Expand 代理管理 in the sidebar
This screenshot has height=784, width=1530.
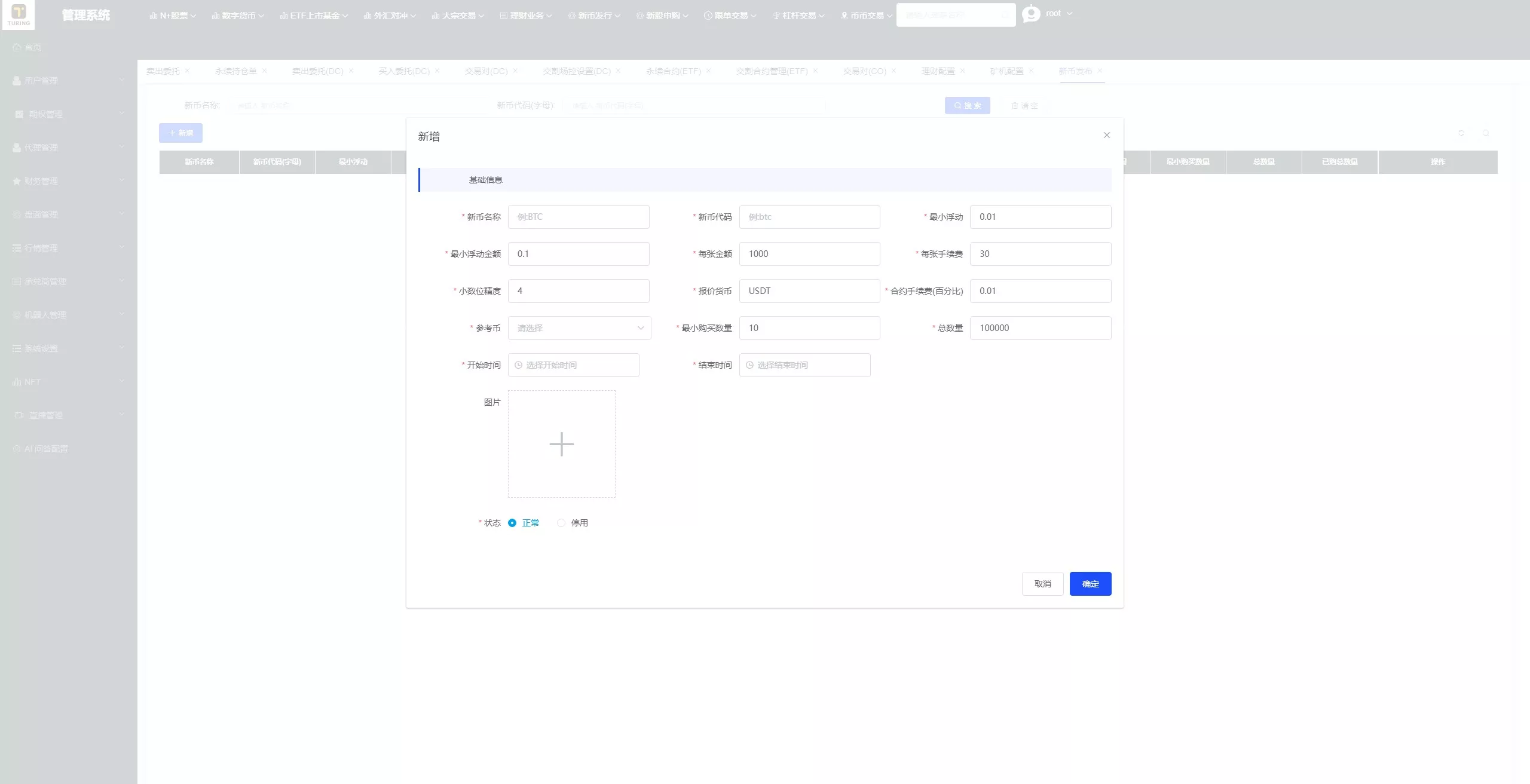tap(69, 148)
